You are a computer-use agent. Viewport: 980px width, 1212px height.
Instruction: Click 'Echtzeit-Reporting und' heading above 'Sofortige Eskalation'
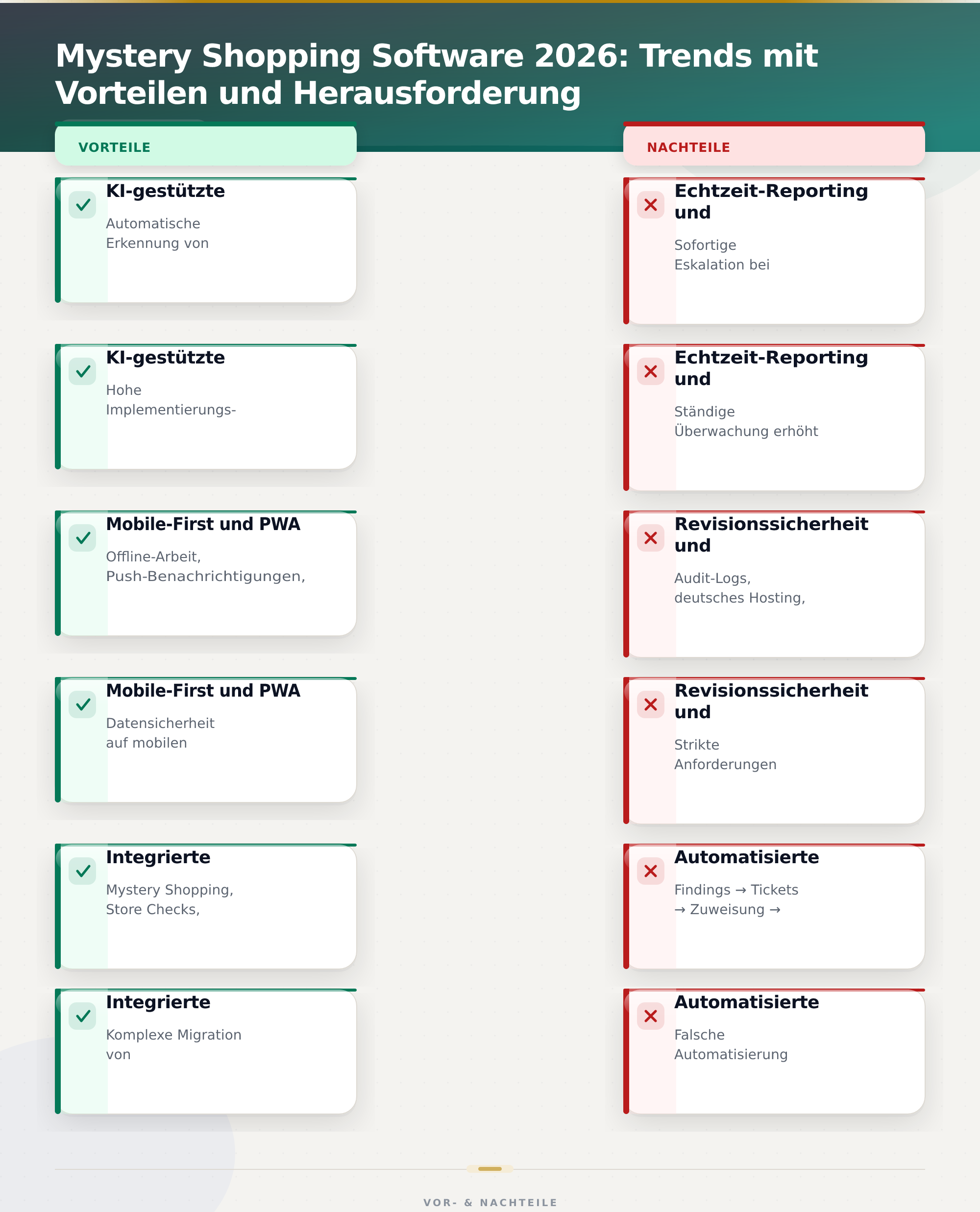point(771,201)
